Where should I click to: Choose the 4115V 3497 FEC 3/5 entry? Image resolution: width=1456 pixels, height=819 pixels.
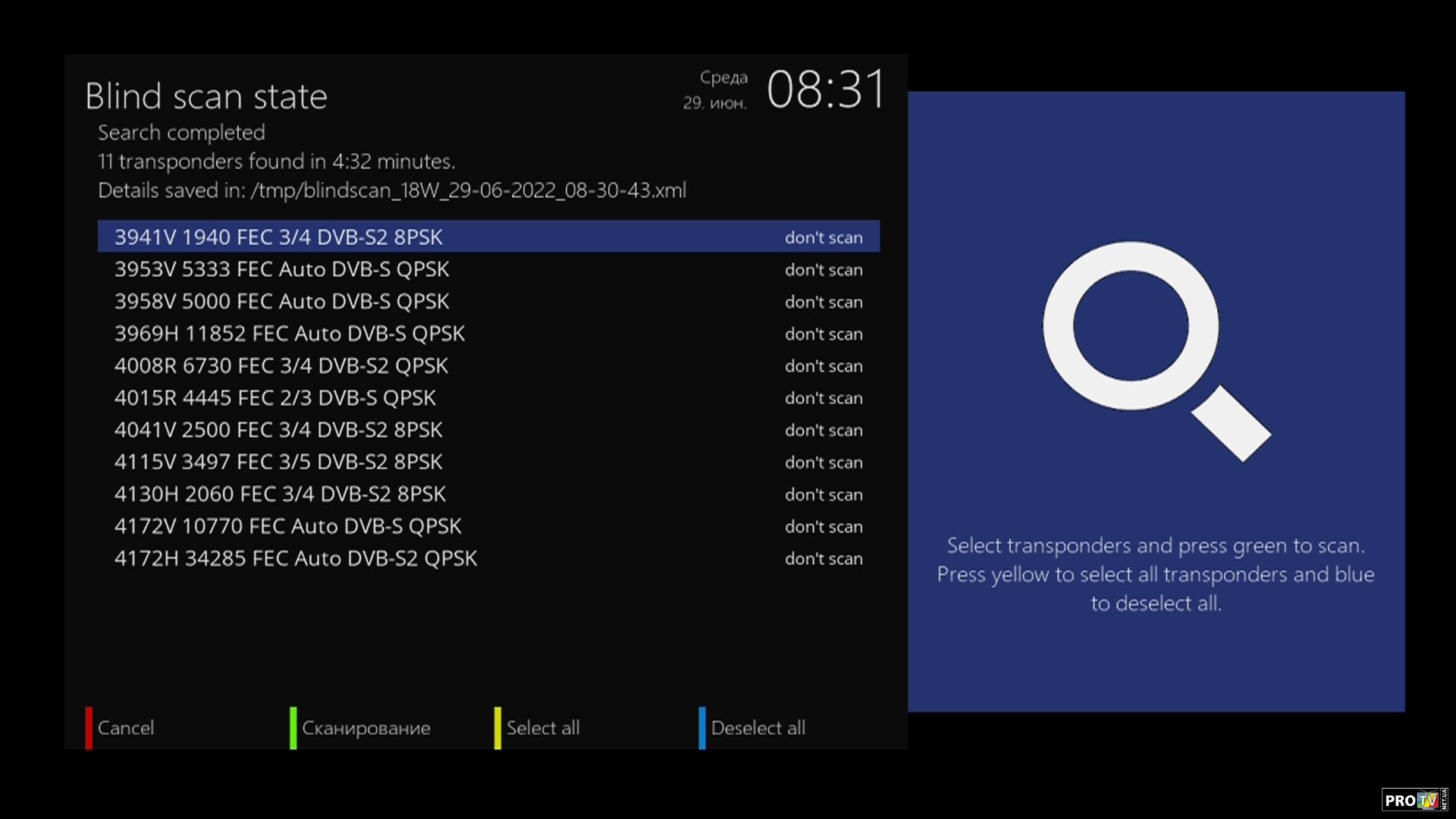488,462
